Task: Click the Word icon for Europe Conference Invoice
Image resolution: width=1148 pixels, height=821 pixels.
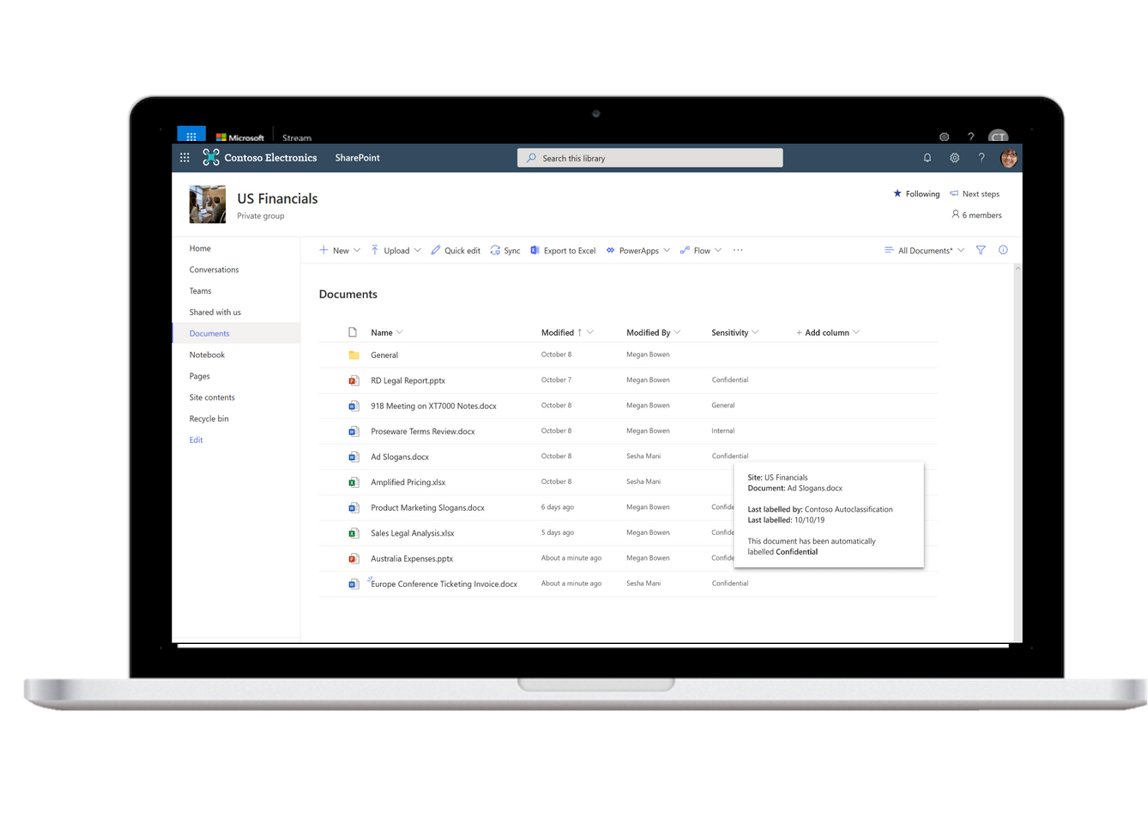Action: pos(354,584)
